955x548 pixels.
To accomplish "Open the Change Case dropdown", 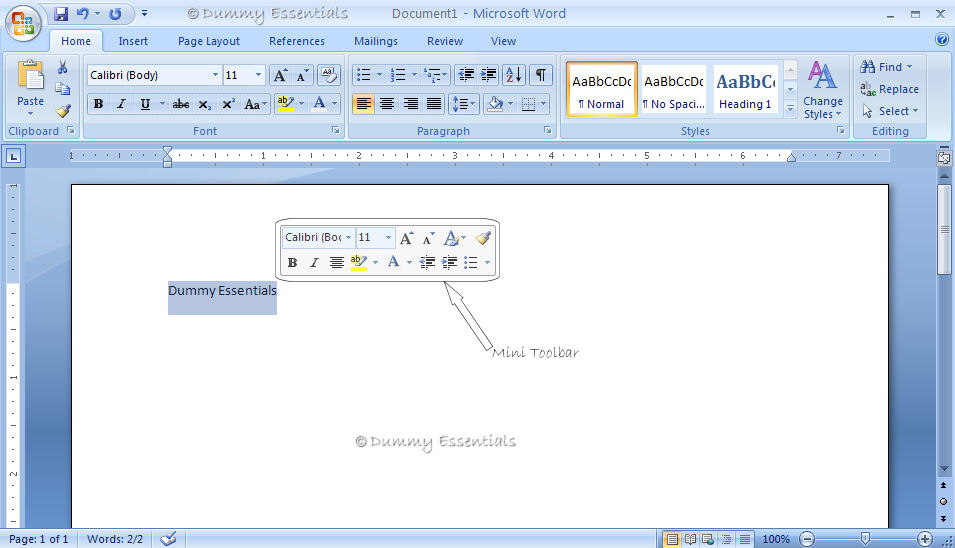I will pyautogui.click(x=255, y=104).
